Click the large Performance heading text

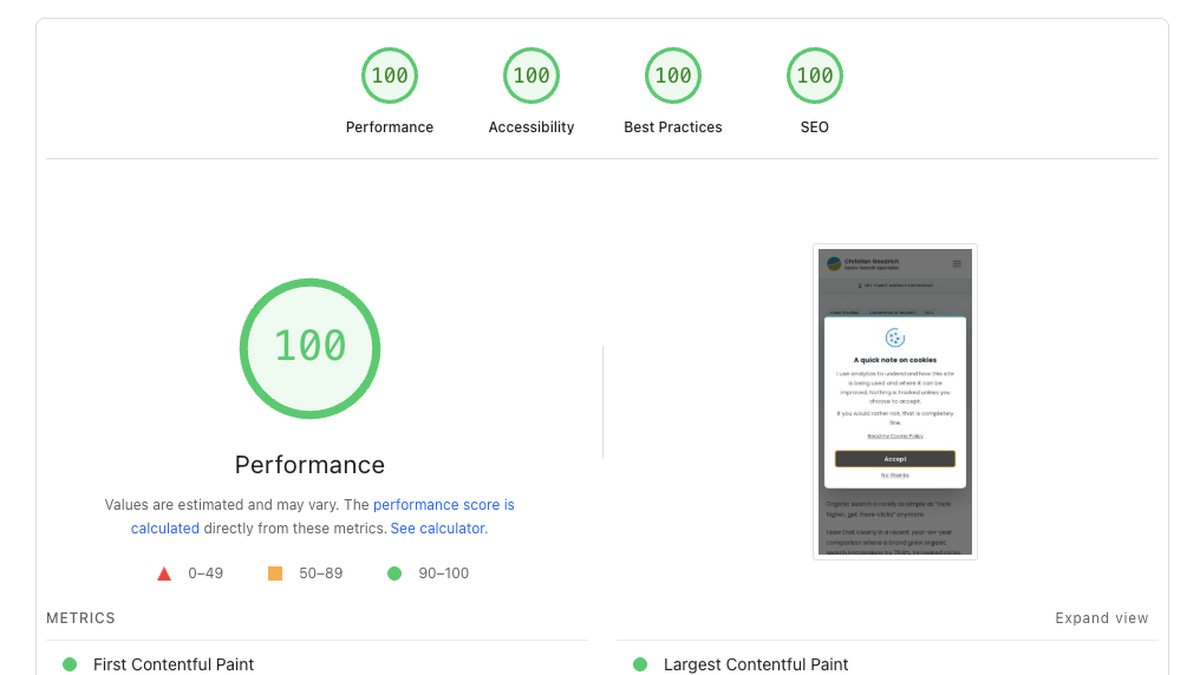[x=310, y=465]
